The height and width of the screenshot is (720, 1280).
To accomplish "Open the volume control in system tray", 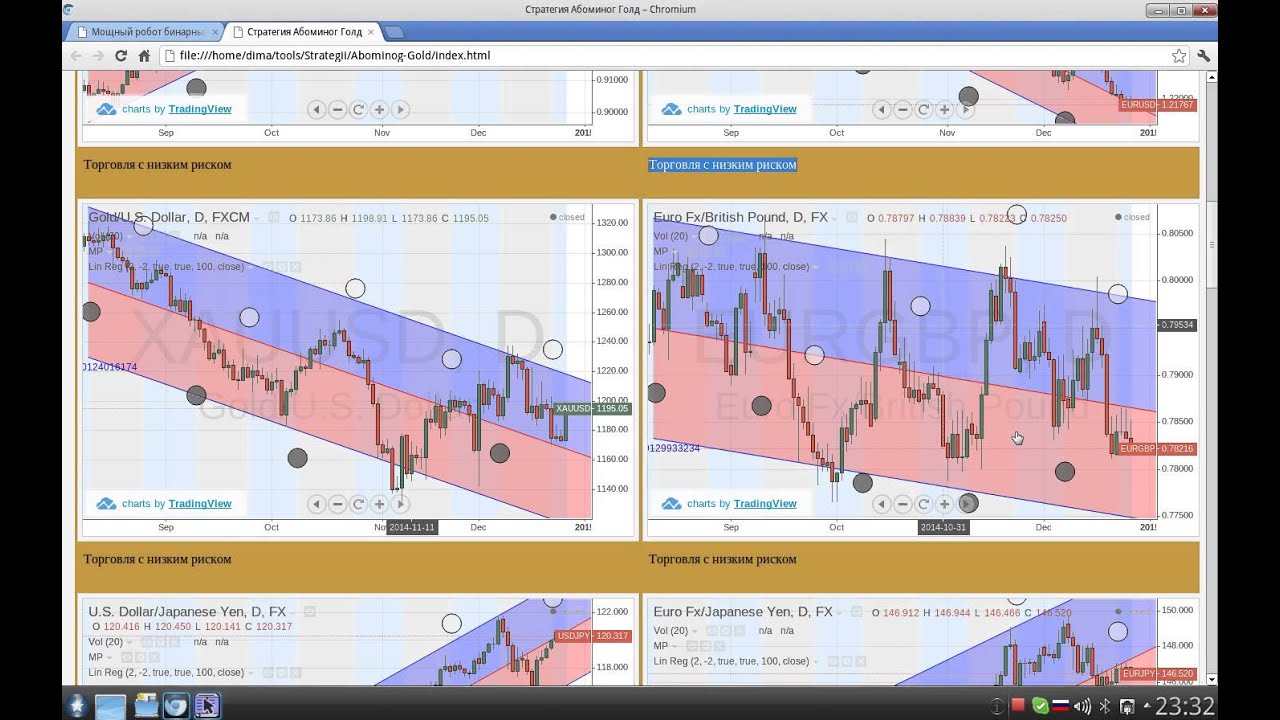I will pyautogui.click(x=1081, y=706).
